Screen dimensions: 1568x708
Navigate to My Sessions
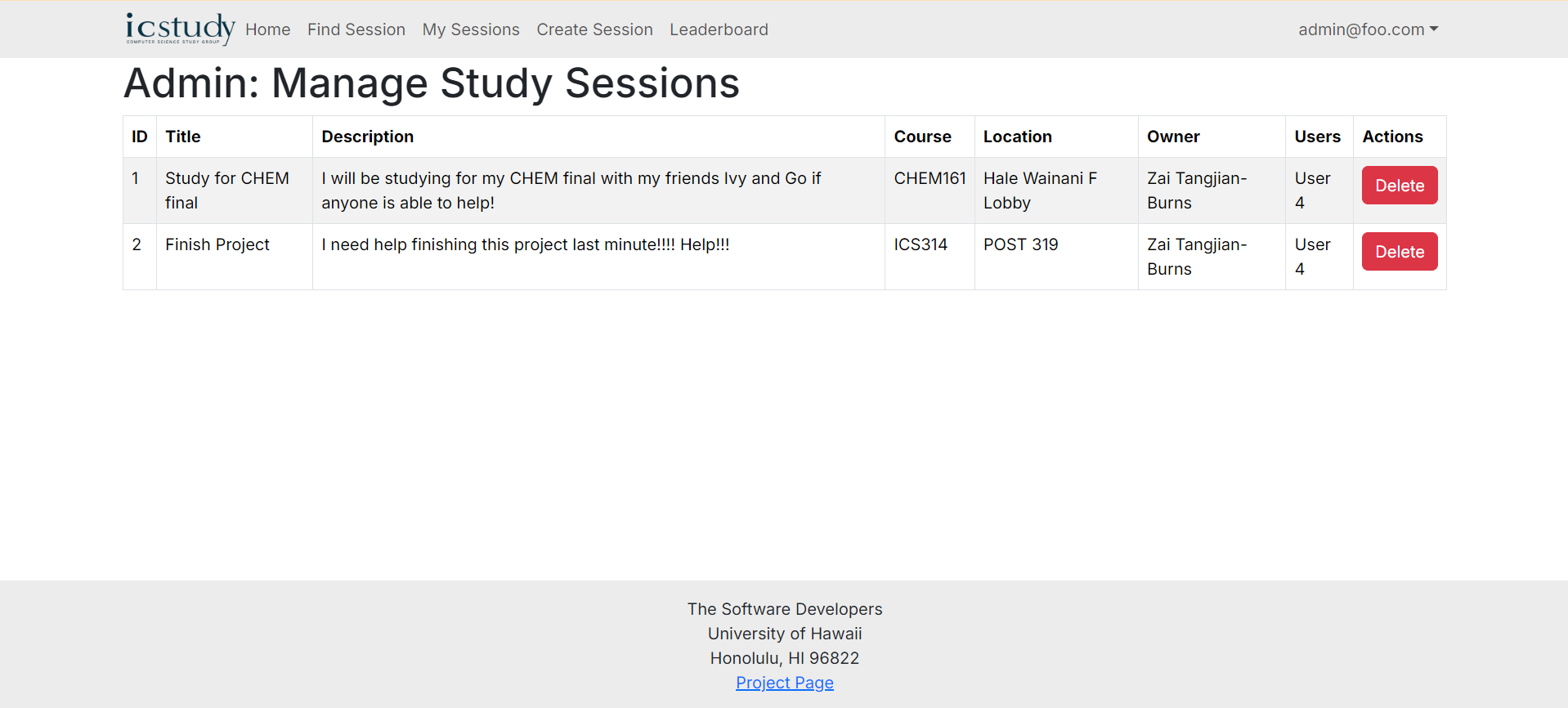[470, 29]
